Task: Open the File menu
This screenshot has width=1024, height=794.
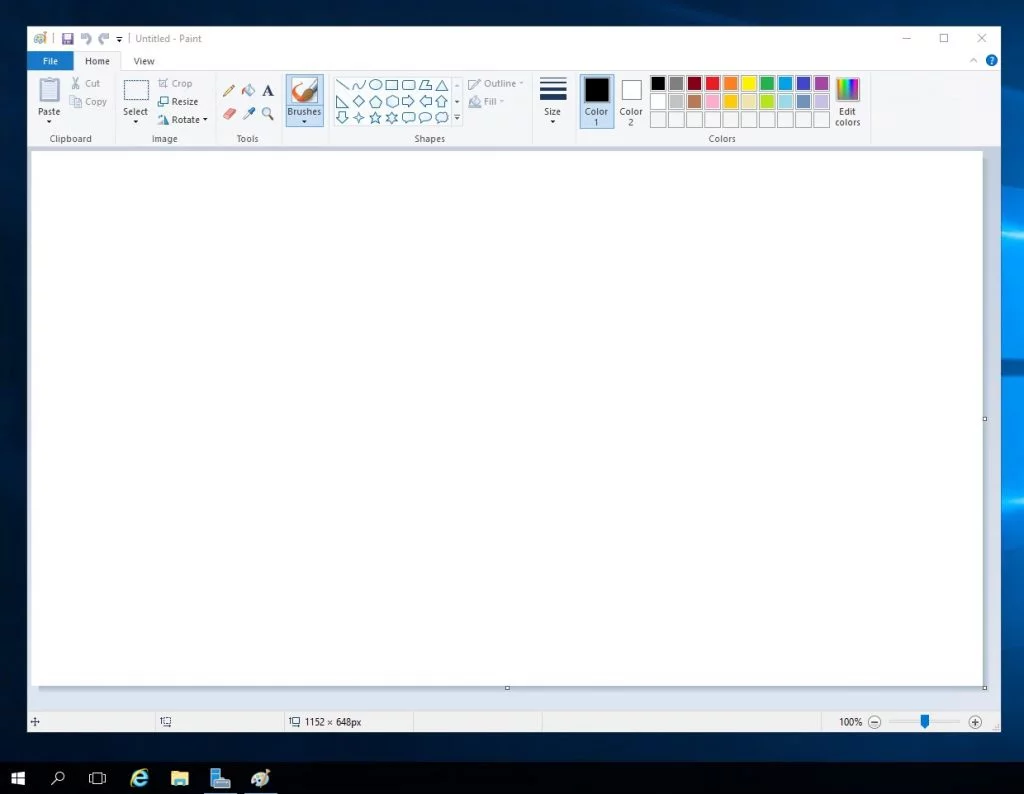Action: [x=50, y=61]
